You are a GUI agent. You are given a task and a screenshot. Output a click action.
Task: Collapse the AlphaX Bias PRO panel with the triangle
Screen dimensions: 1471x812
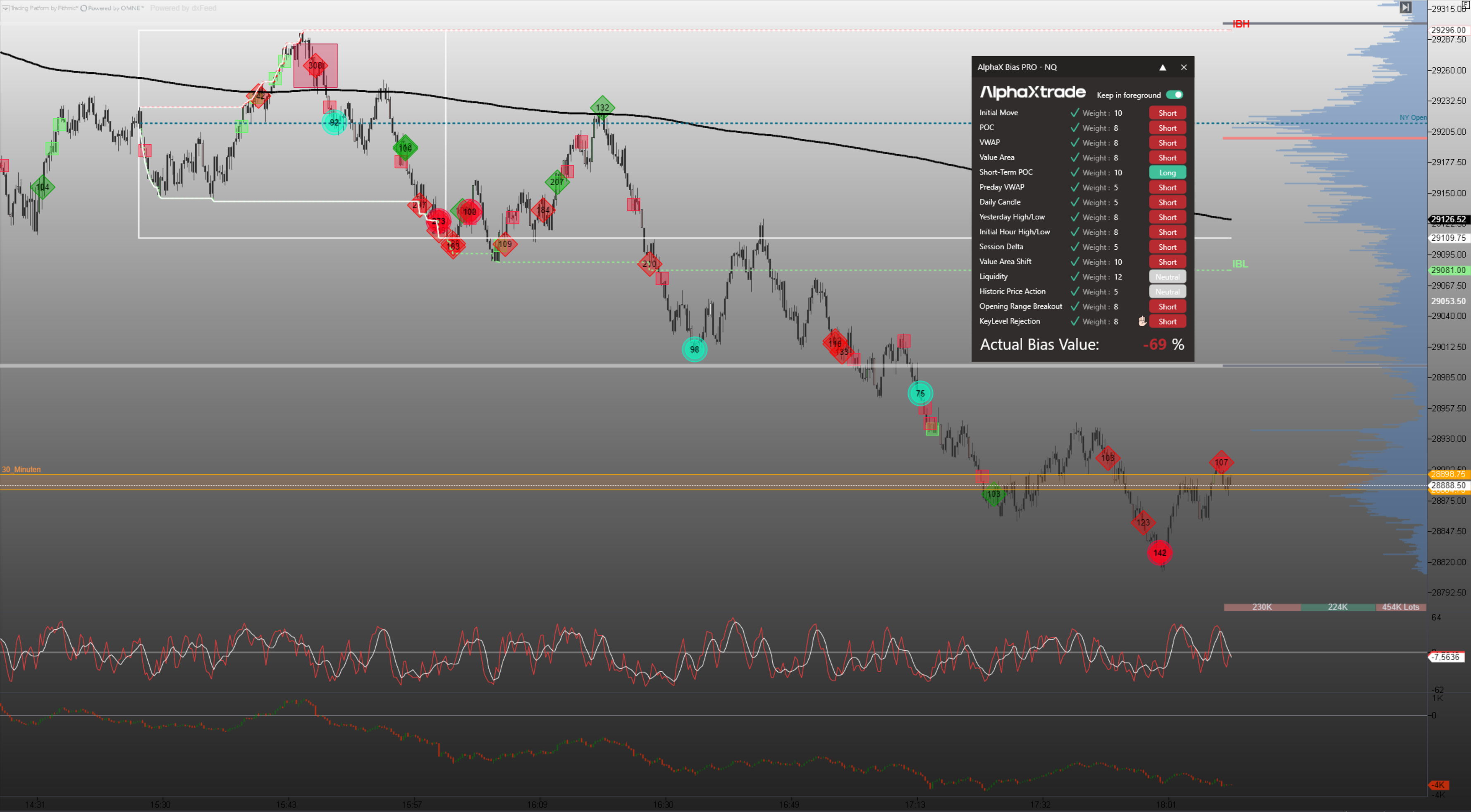click(1162, 67)
